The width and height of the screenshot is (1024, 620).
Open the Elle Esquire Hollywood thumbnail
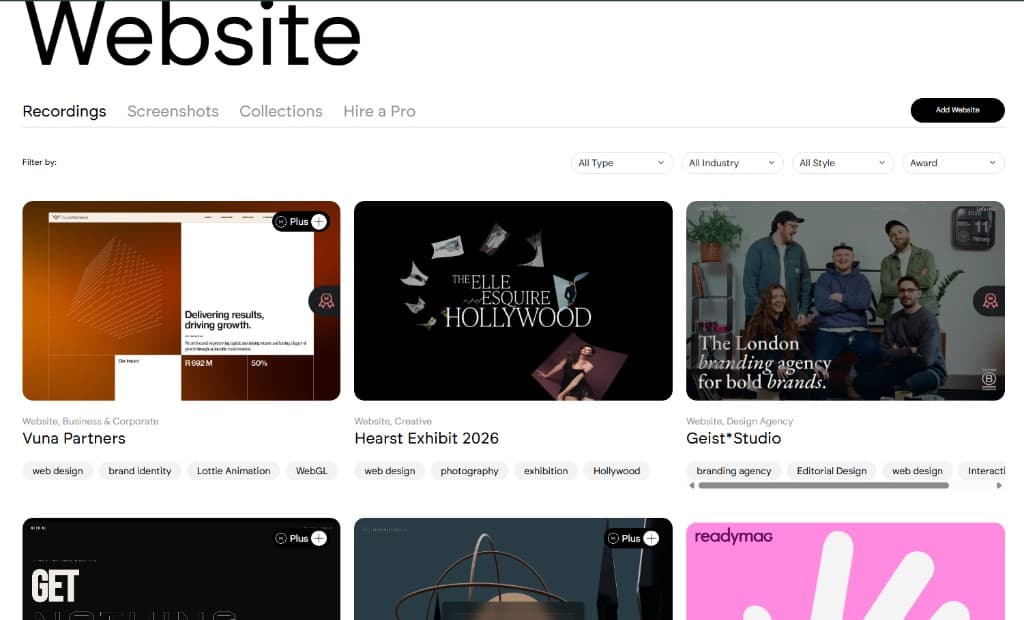(513, 301)
